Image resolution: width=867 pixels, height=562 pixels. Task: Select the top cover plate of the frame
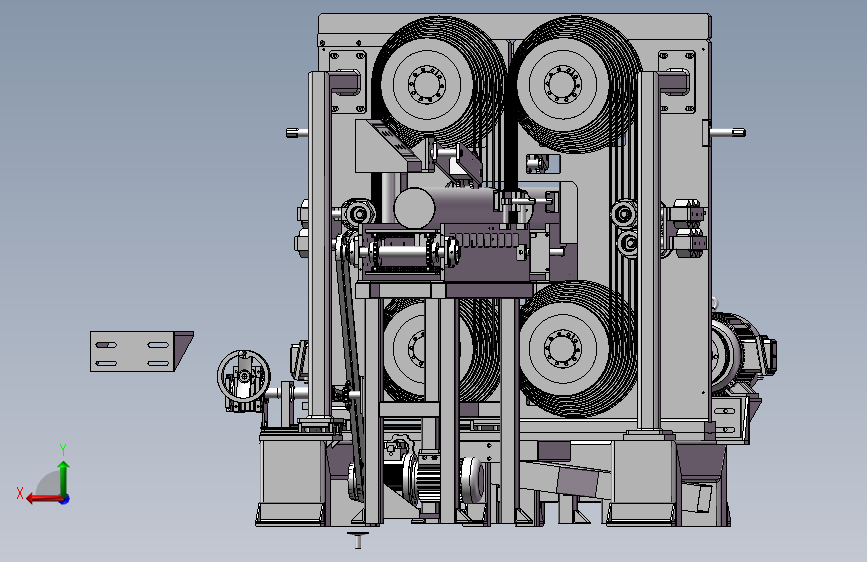[515, 26]
